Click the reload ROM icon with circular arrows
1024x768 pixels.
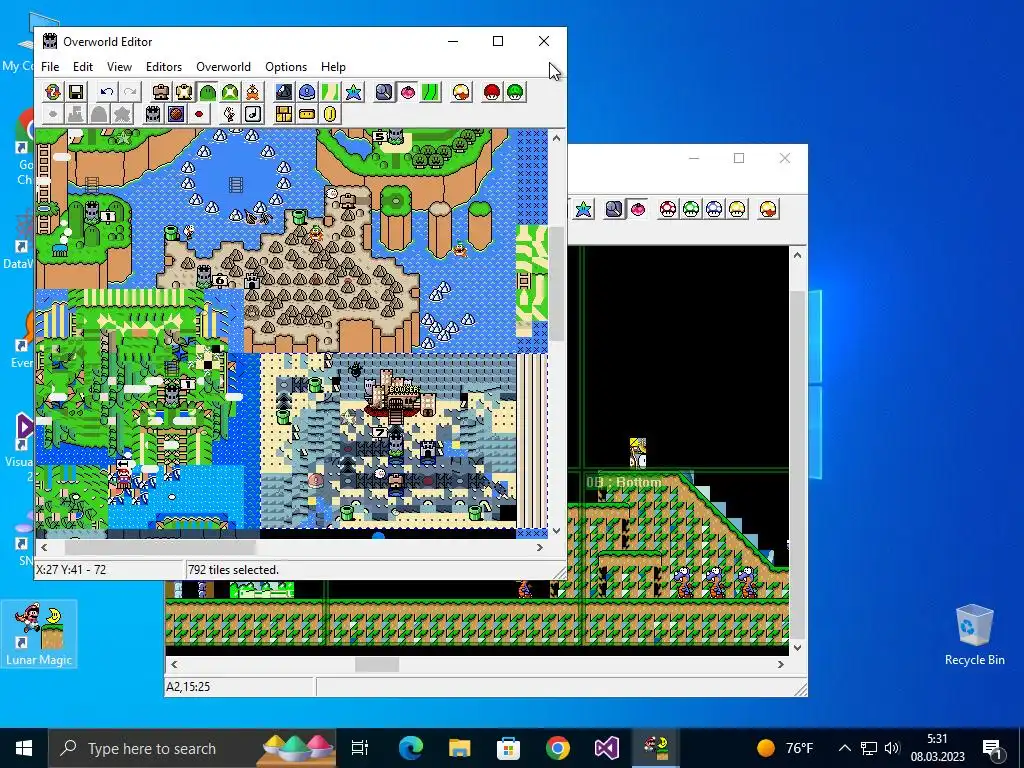pos(53,92)
